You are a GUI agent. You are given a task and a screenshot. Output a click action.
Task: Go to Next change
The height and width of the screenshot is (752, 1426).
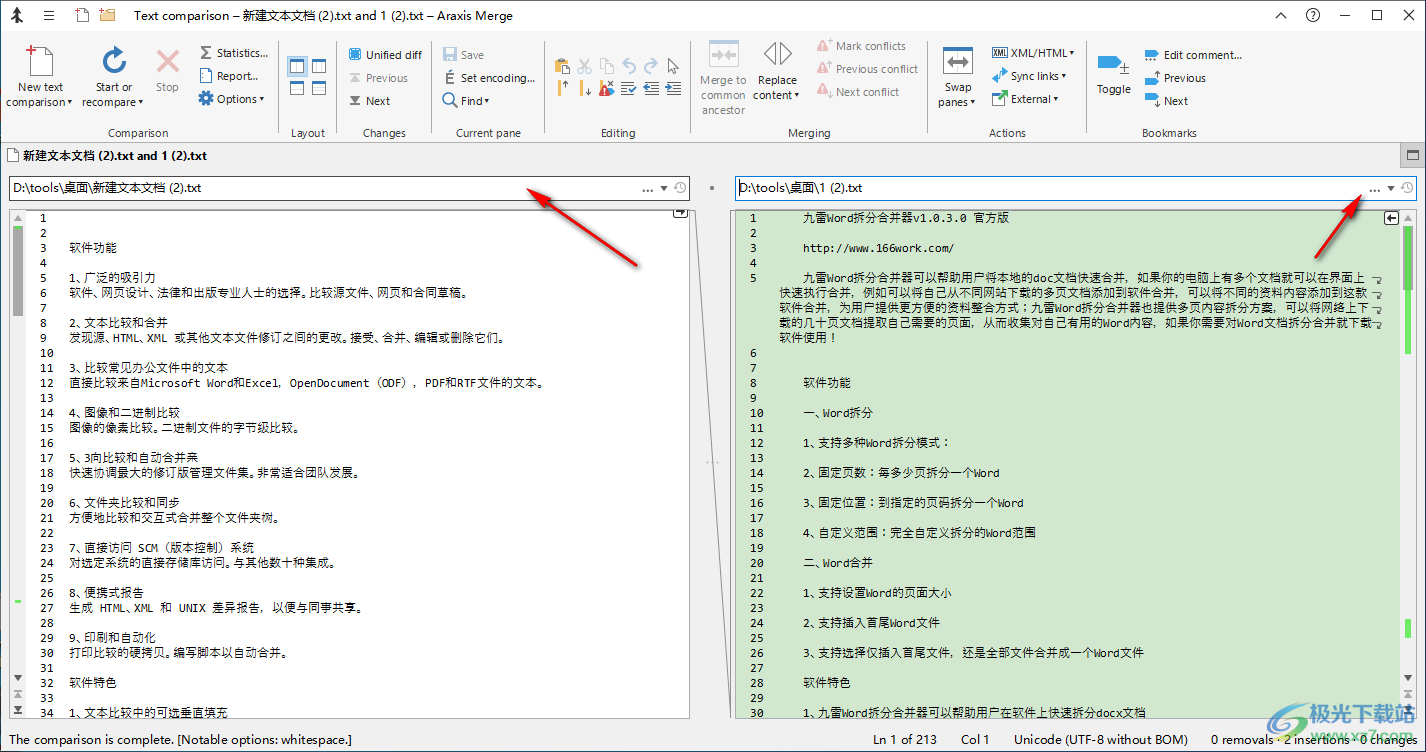(370, 101)
